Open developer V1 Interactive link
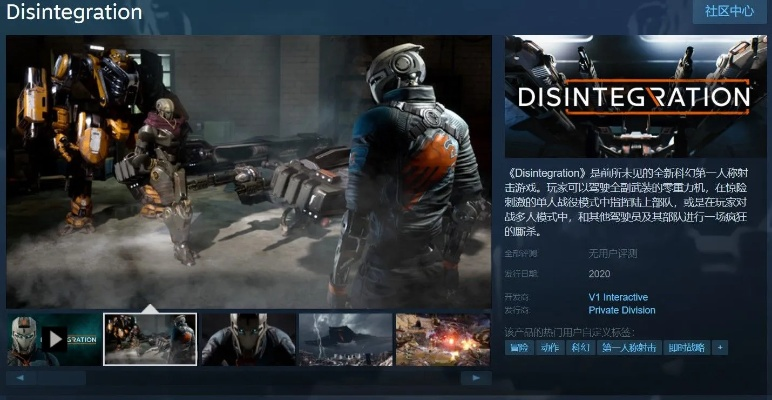This screenshot has height=400, width=772. [x=618, y=297]
